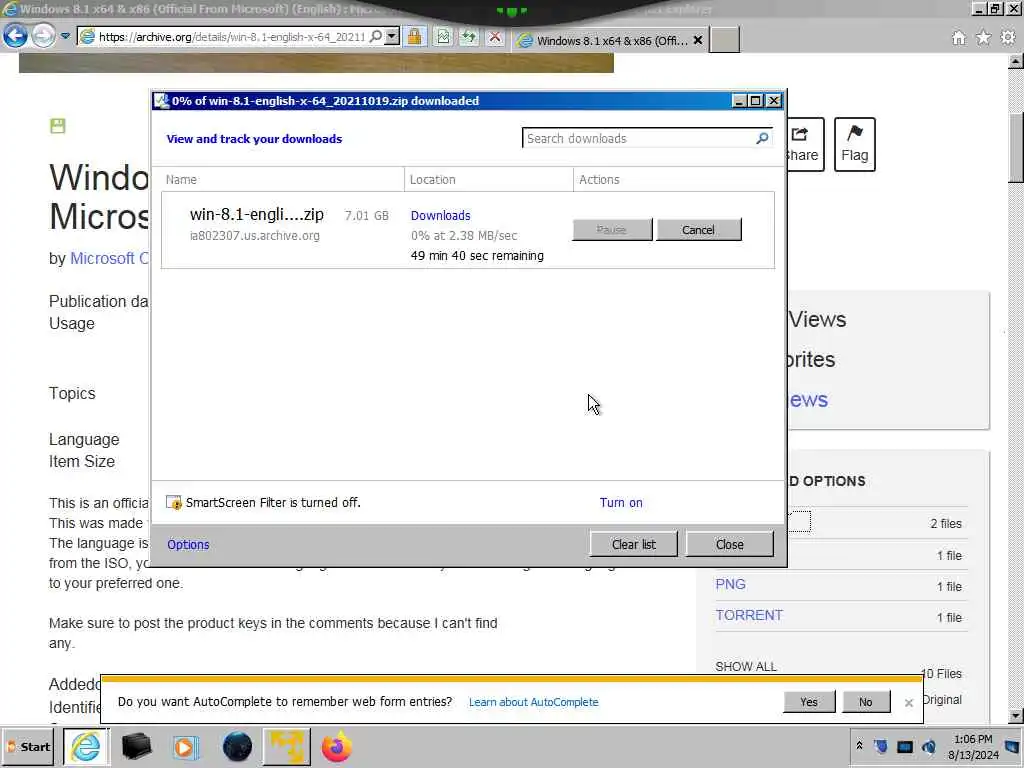
Task: Click the Close button in downloads dialog
Action: [729, 544]
